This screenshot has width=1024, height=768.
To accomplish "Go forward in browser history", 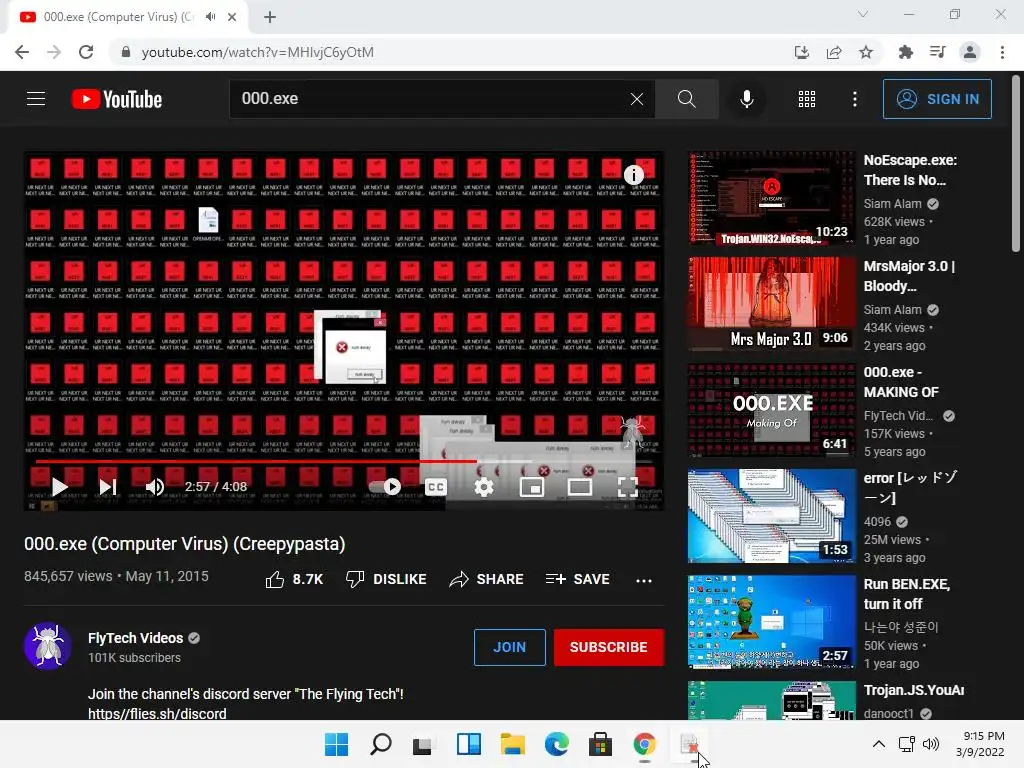I will 54,52.
